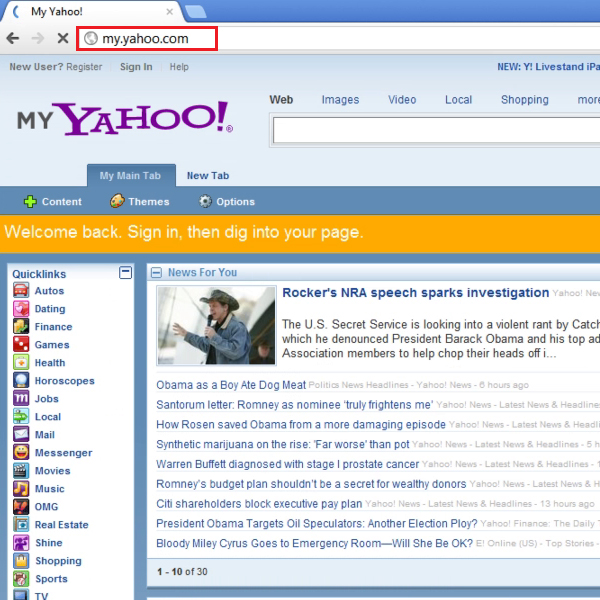This screenshot has height=600, width=600.
Task: Click the Shopping bag icon
Action: pos(21,560)
